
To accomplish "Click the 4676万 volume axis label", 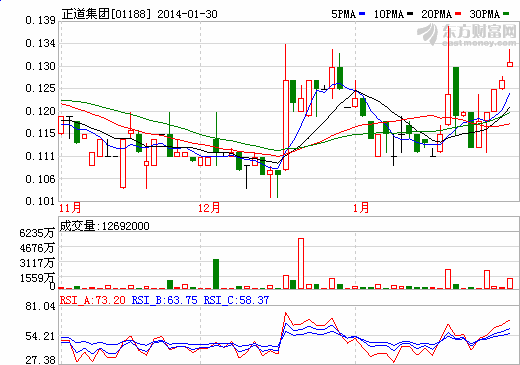I will coord(37,248).
